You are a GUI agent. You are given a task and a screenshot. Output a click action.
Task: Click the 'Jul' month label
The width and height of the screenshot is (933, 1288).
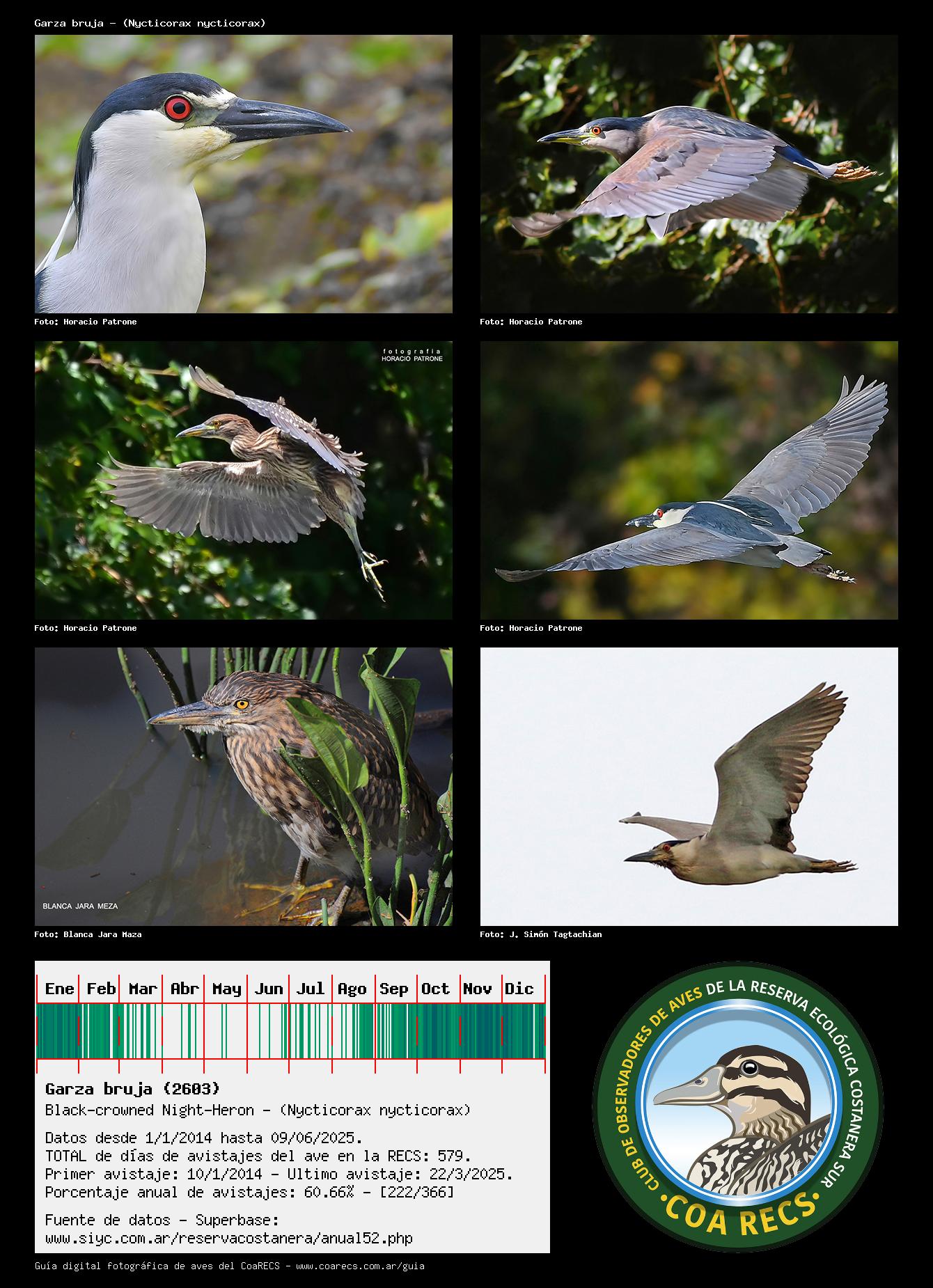click(310, 989)
